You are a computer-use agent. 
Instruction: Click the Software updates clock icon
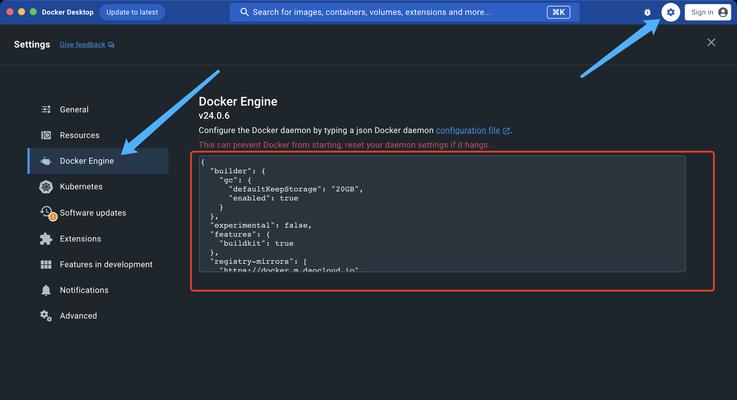pos(47,212)
